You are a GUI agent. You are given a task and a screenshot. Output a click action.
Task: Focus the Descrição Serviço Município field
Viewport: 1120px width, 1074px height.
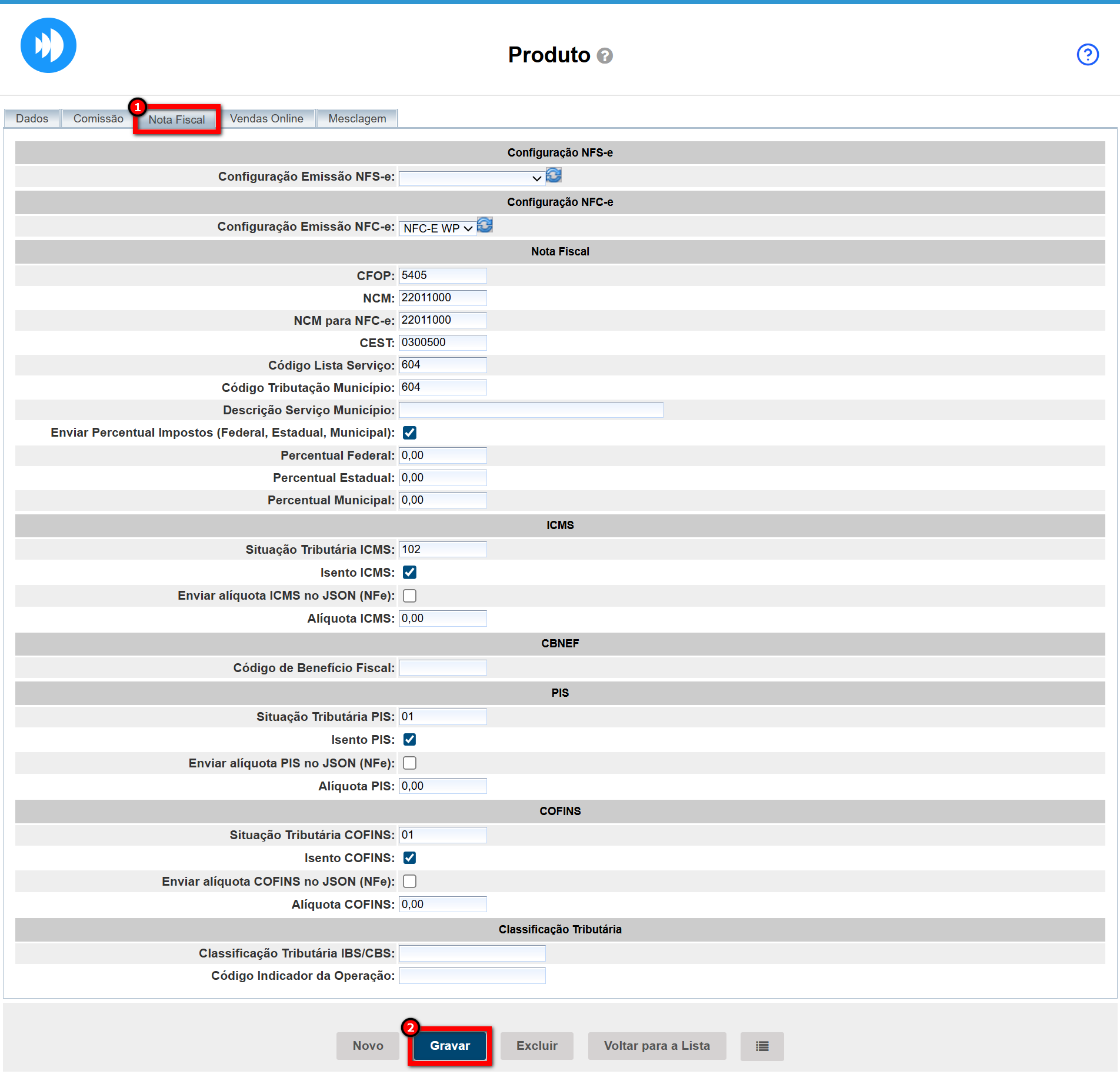(531, 410)
